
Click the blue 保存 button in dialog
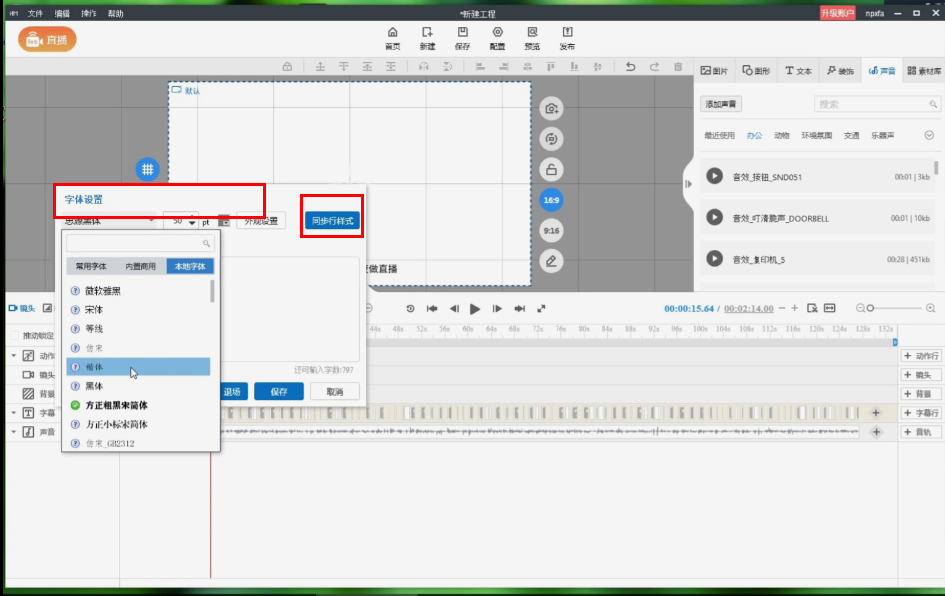pos(279,392)
